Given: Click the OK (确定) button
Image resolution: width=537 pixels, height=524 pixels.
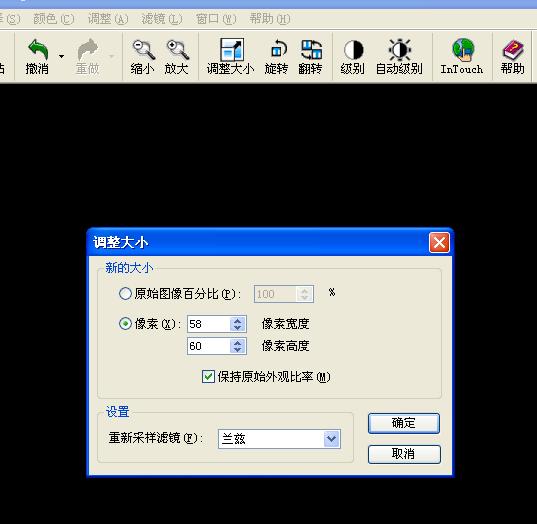Looking at the screenshot, I should [404, 423].
